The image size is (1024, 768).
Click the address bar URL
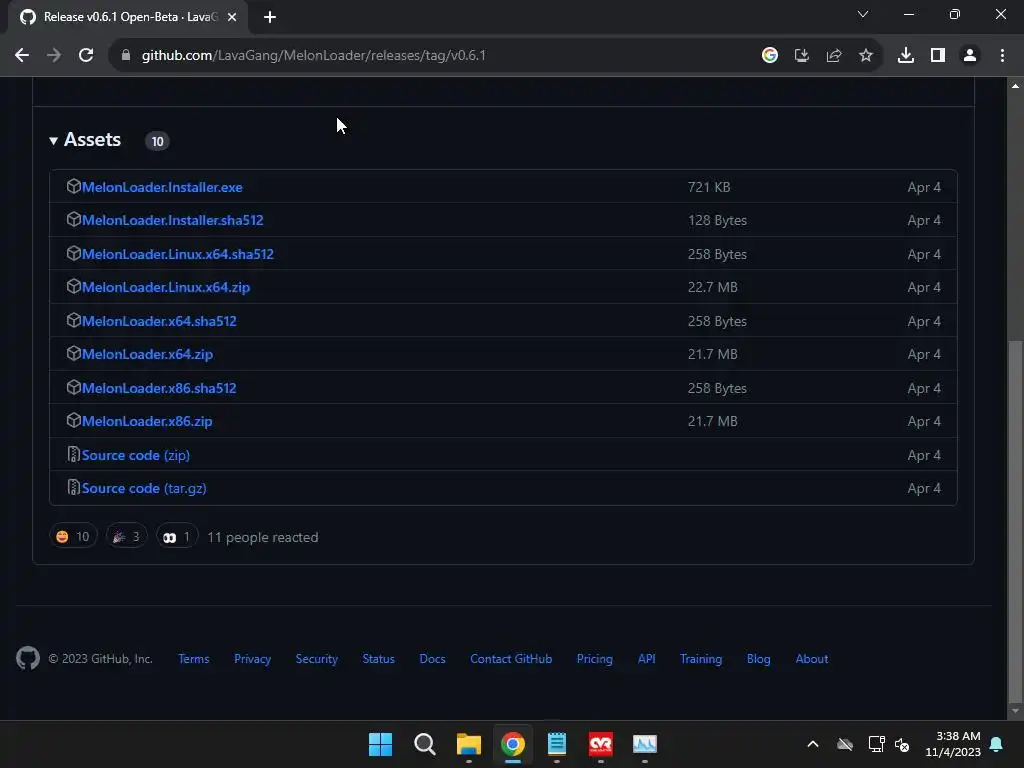(x=313, y=55)
